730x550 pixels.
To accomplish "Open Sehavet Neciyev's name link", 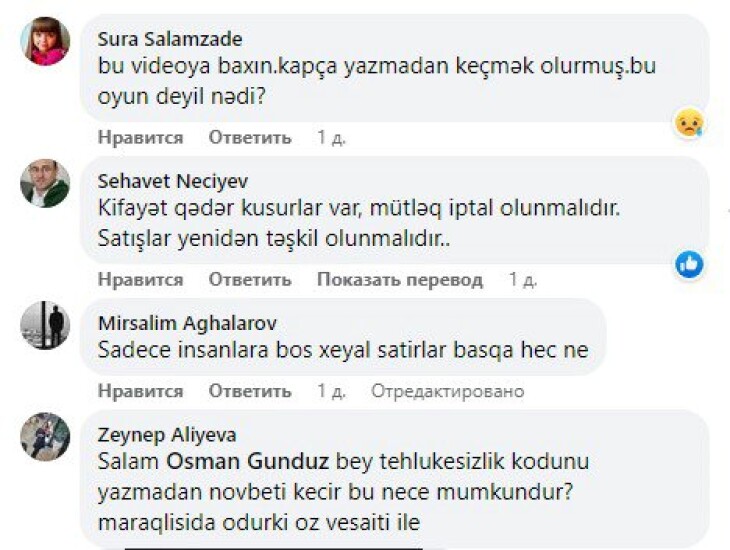I will click(x=173, y=181).
